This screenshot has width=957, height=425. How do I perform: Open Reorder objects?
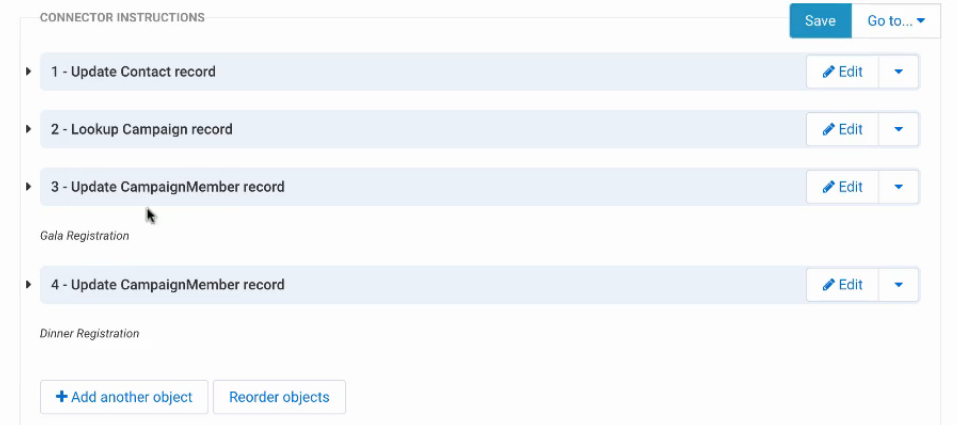280,397
